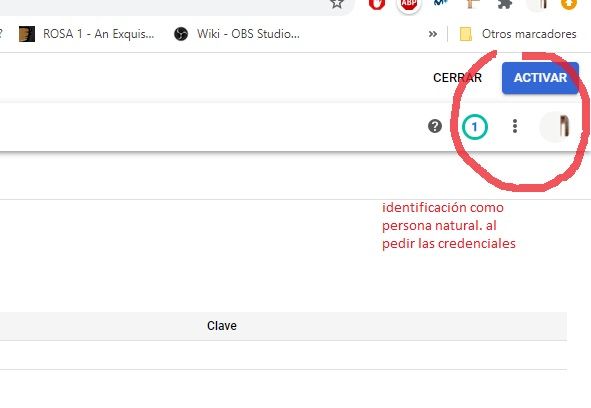
Task: Open the Otros marcadores bookmarks folder
Action: [518, 34]
